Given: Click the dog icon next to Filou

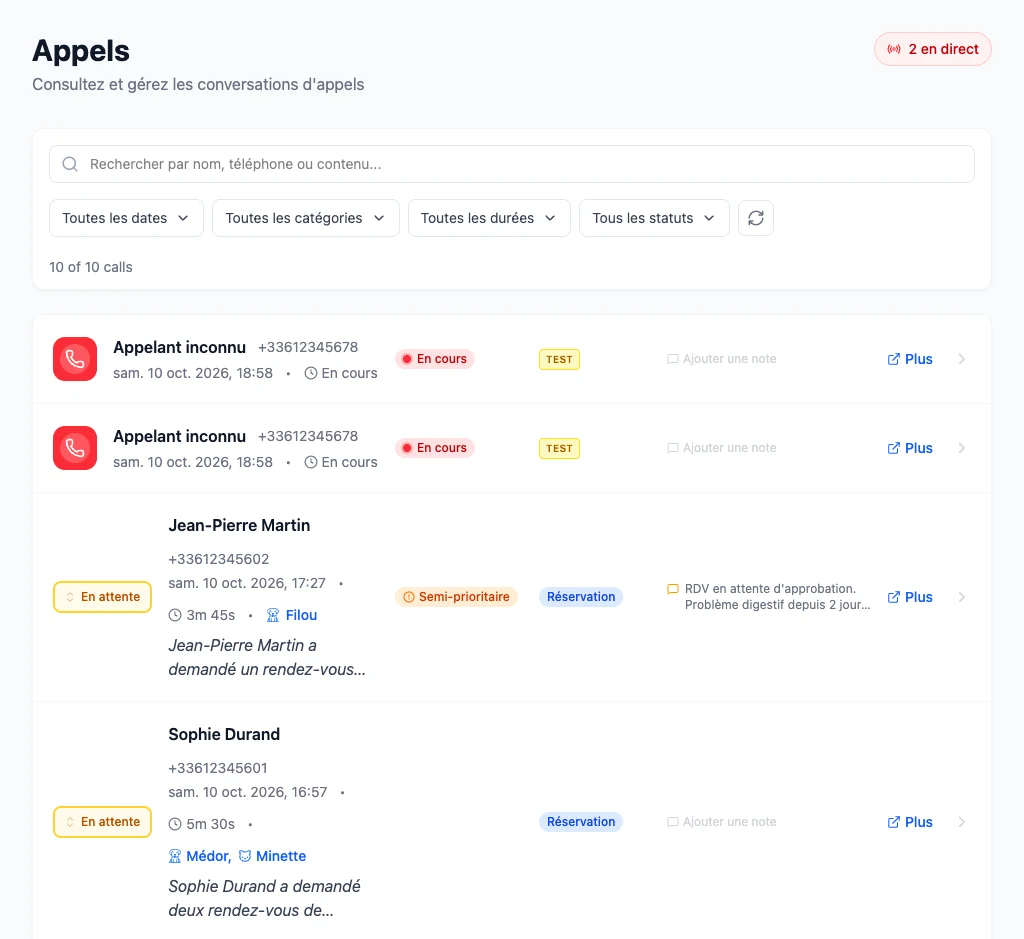Looking at the screenshot, I should click(x=273, y=615).
